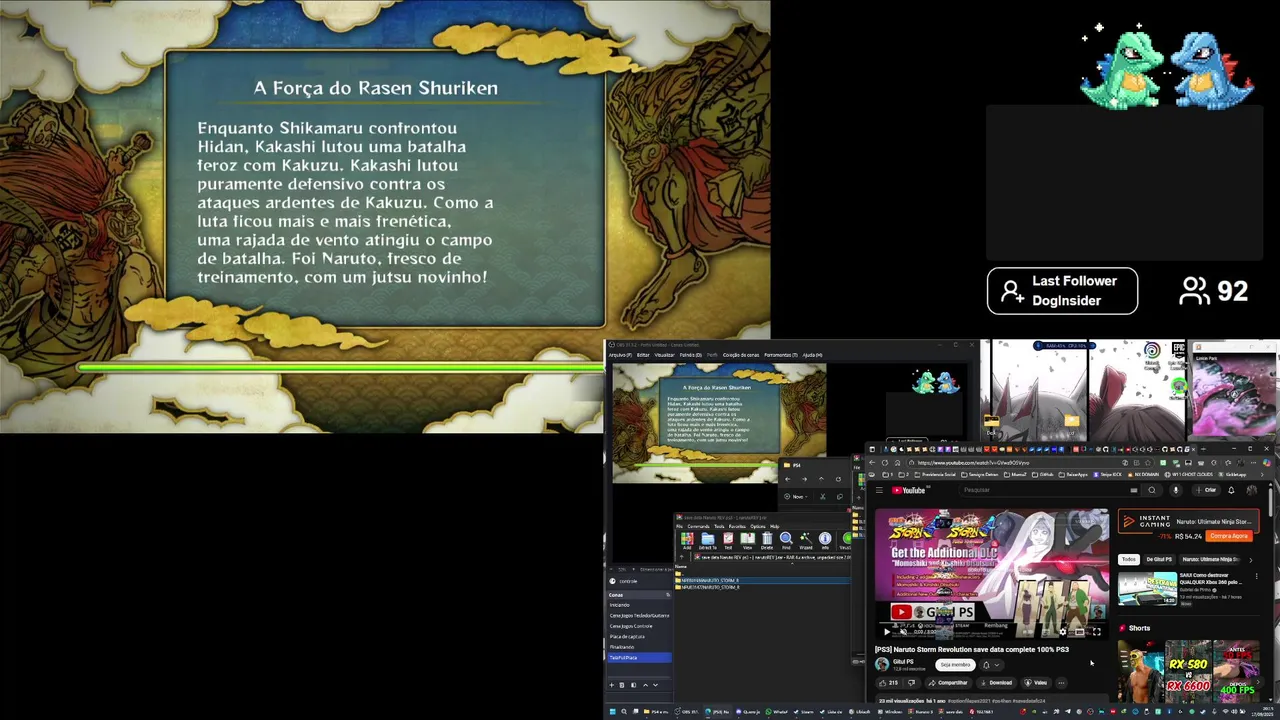Toggle YouTube theater mode

coord(1080,631)
